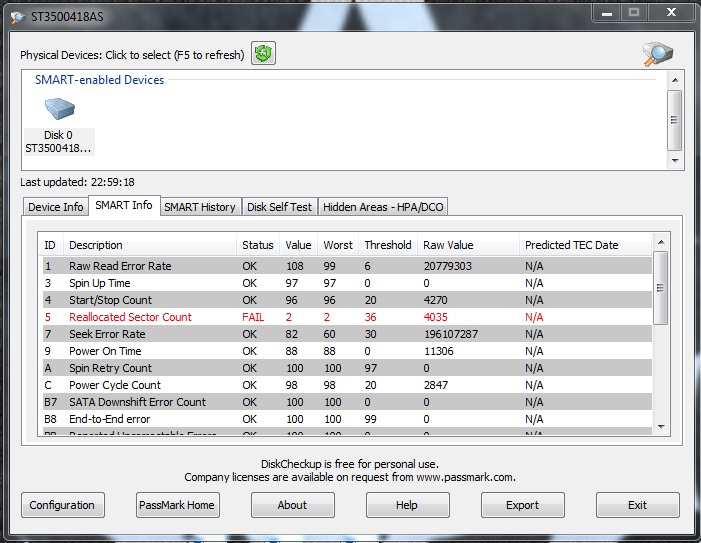Sort by the Description column header
The height and width of the screenshot is (543, 701).
150,245
